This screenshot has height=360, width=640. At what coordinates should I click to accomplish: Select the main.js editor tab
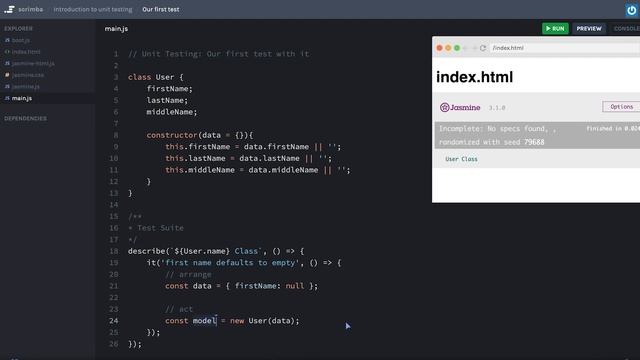click(x=116, y=29)
